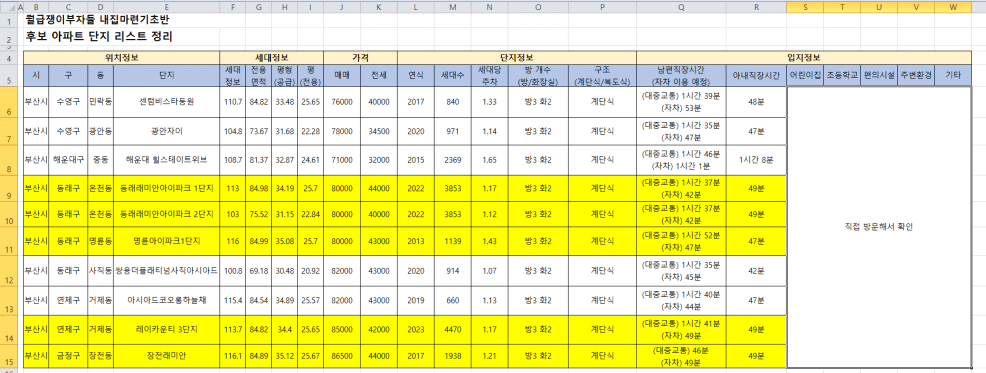Click the '구조 (계단식/복도식)' header cell
The image size is (986, 373).
pyautogui.click(x=602, y=75)
